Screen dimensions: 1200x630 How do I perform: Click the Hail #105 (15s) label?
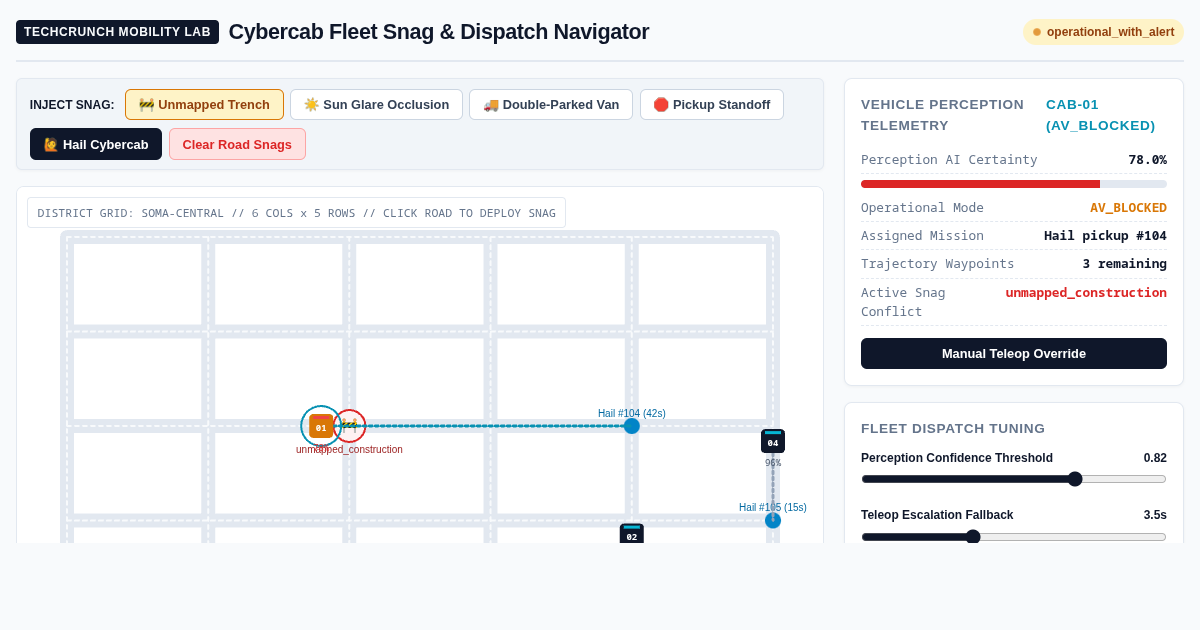pos(773,507)
